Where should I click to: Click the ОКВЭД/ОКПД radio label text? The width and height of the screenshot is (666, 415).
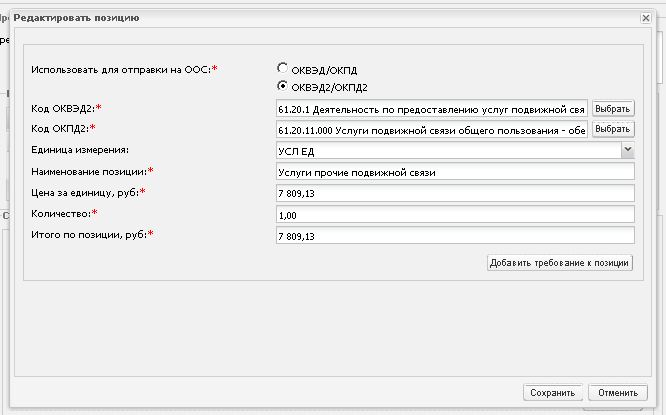pos(324,70)
